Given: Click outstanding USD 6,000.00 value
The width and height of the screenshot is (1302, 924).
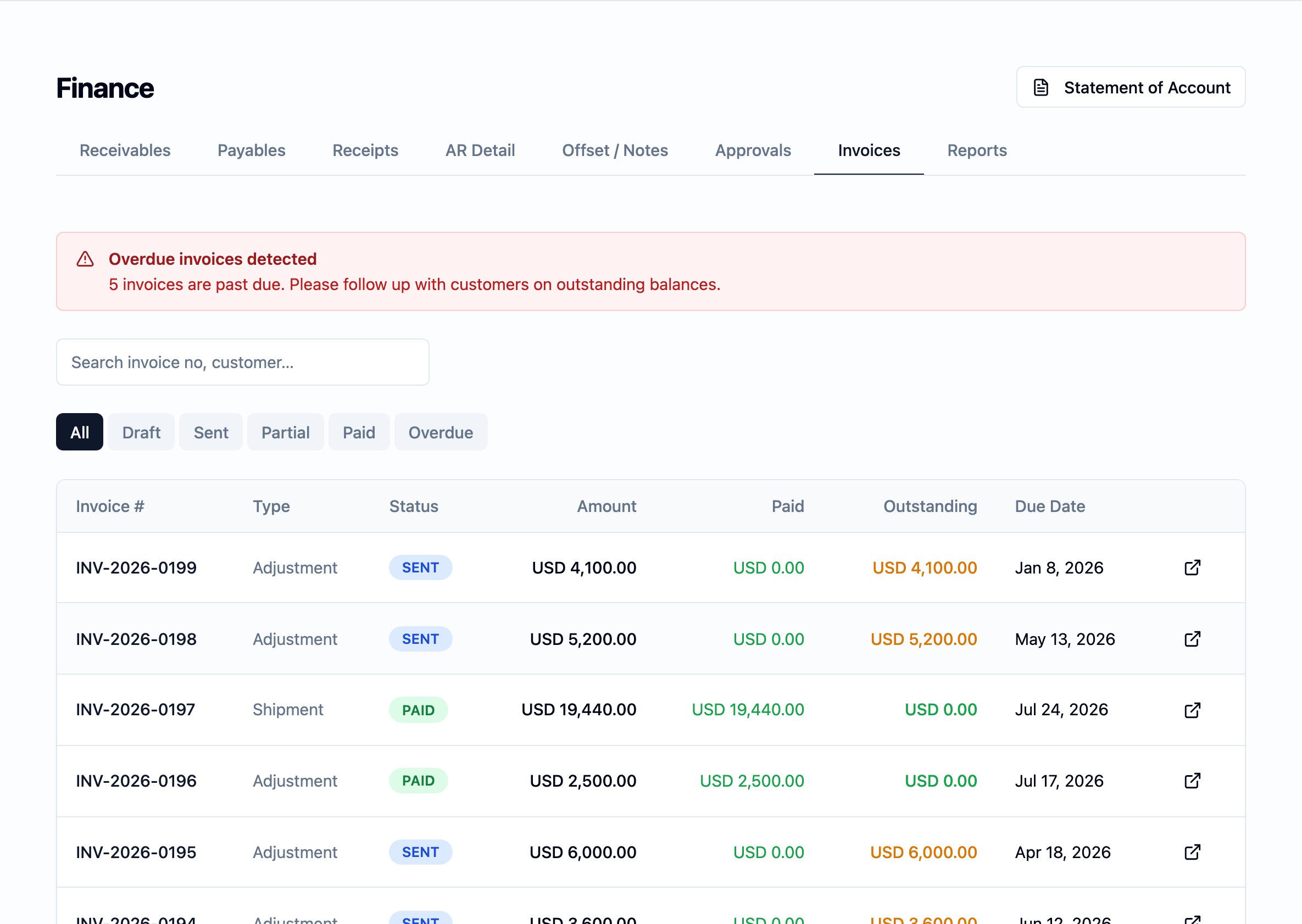Looking at the screenshot, I should pyautogui.click(x=923, y=853).
